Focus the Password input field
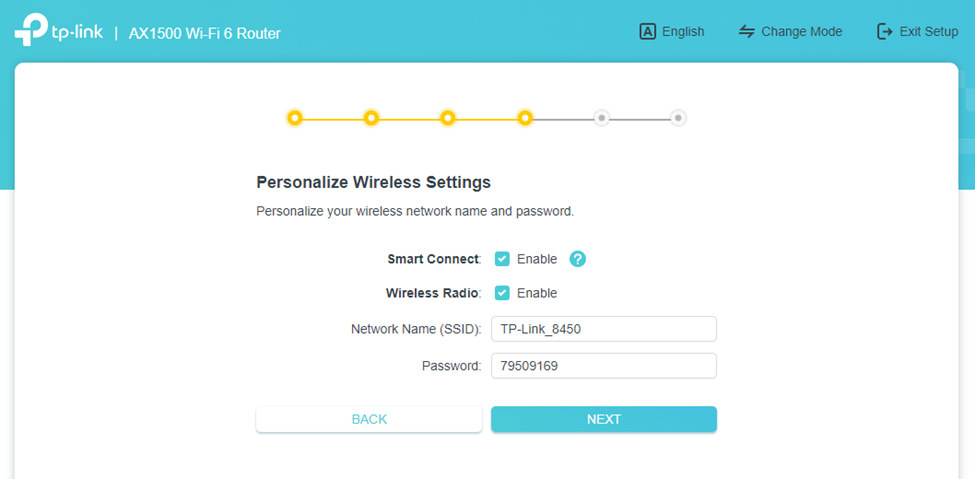975x479 pixels. [x=603, y=366]
